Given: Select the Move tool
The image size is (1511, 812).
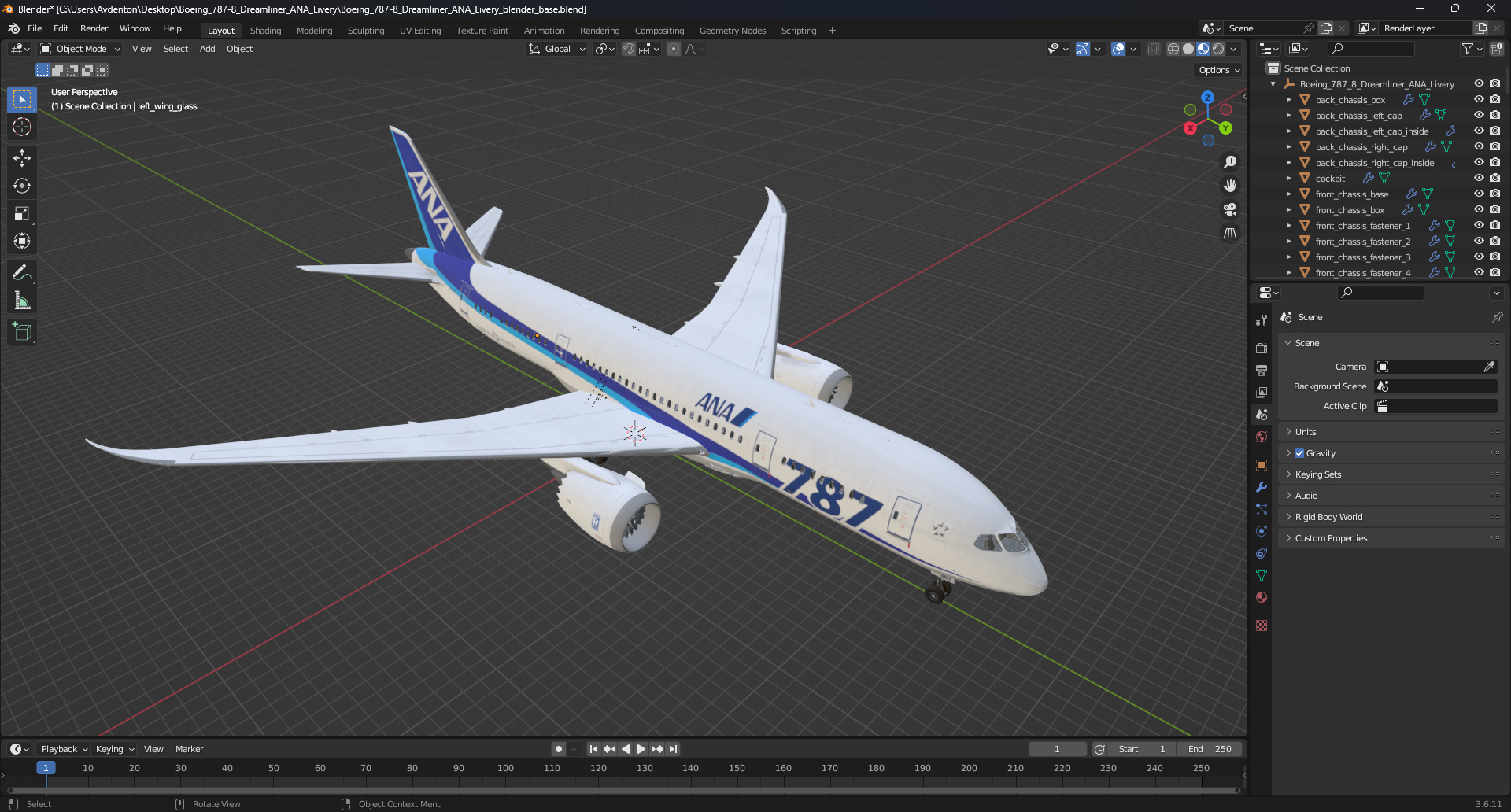Looking at the screenshot, I should 22,158.
